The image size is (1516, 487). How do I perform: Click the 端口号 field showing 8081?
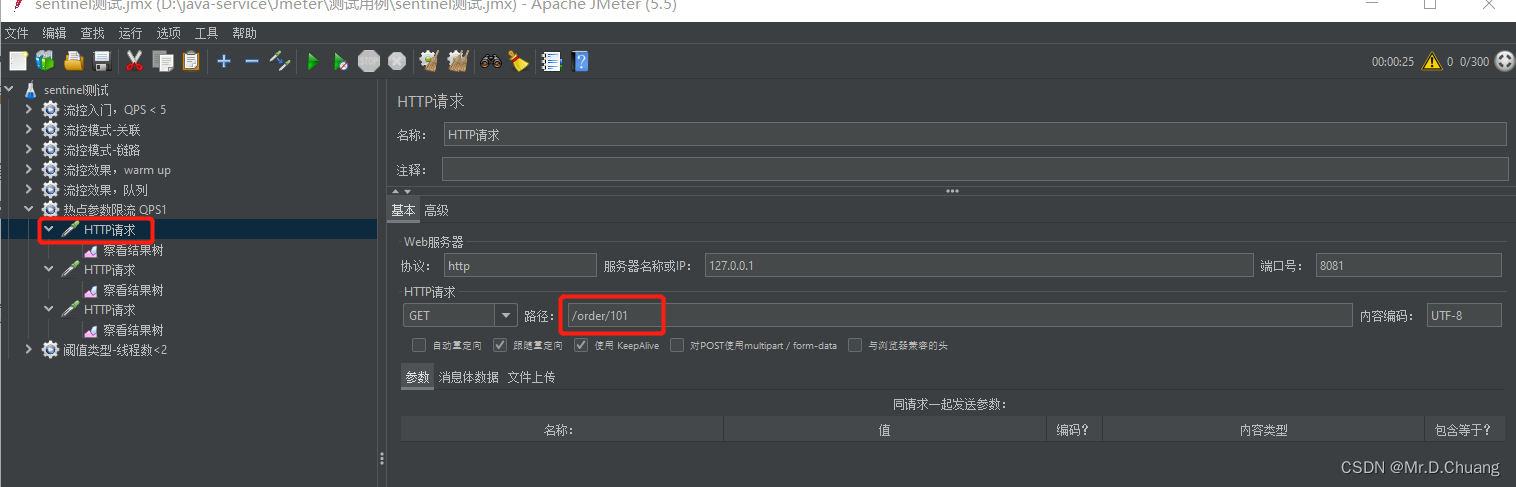click(1409, 265)
